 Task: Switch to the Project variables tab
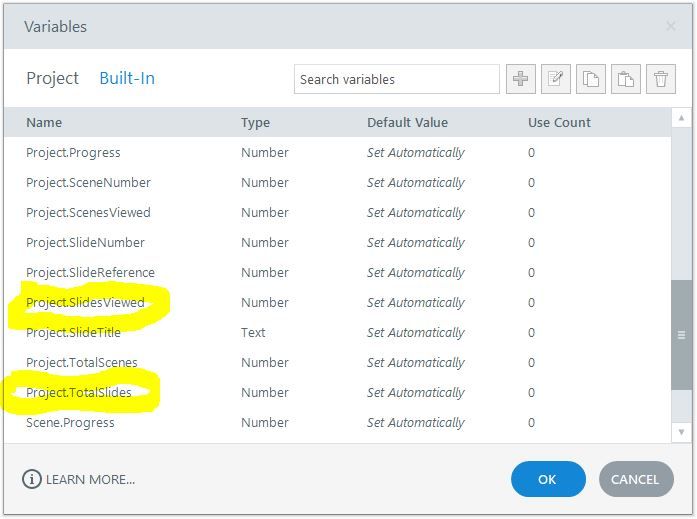(52, 78)
